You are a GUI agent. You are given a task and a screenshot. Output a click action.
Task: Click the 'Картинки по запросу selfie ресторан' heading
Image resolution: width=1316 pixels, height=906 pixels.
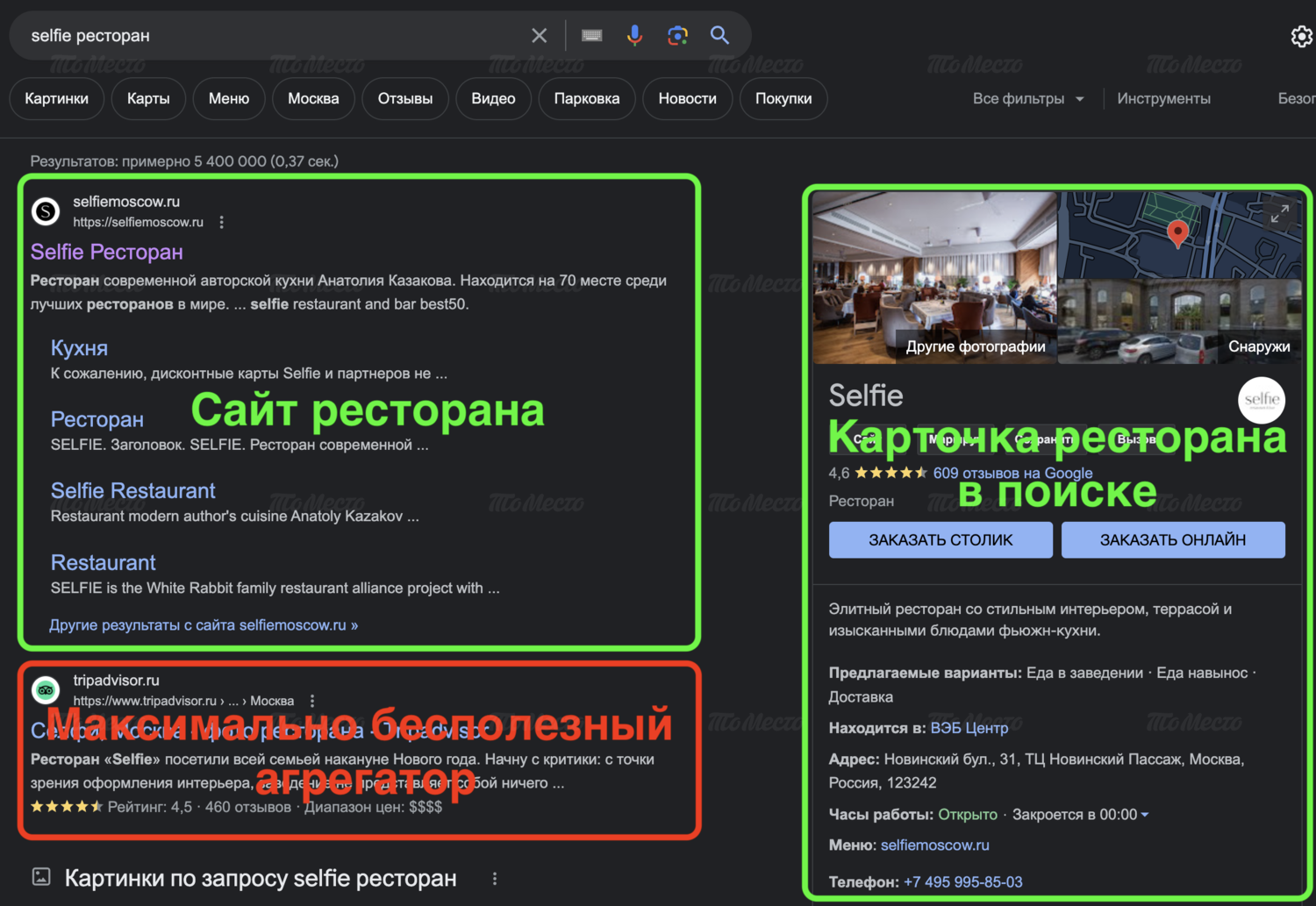click(x=261, y=879)
